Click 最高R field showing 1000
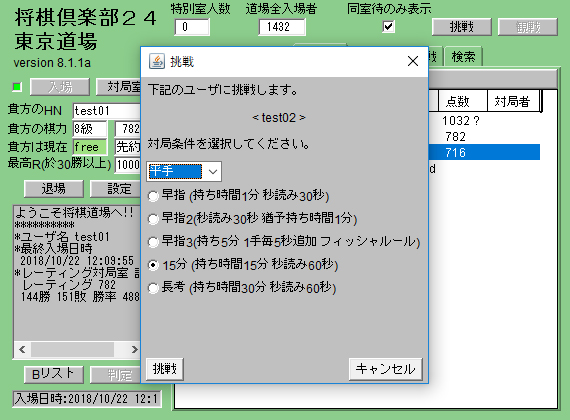Image resolution: width=570 pixels, height=420 pixels. (x=128, y=165)
